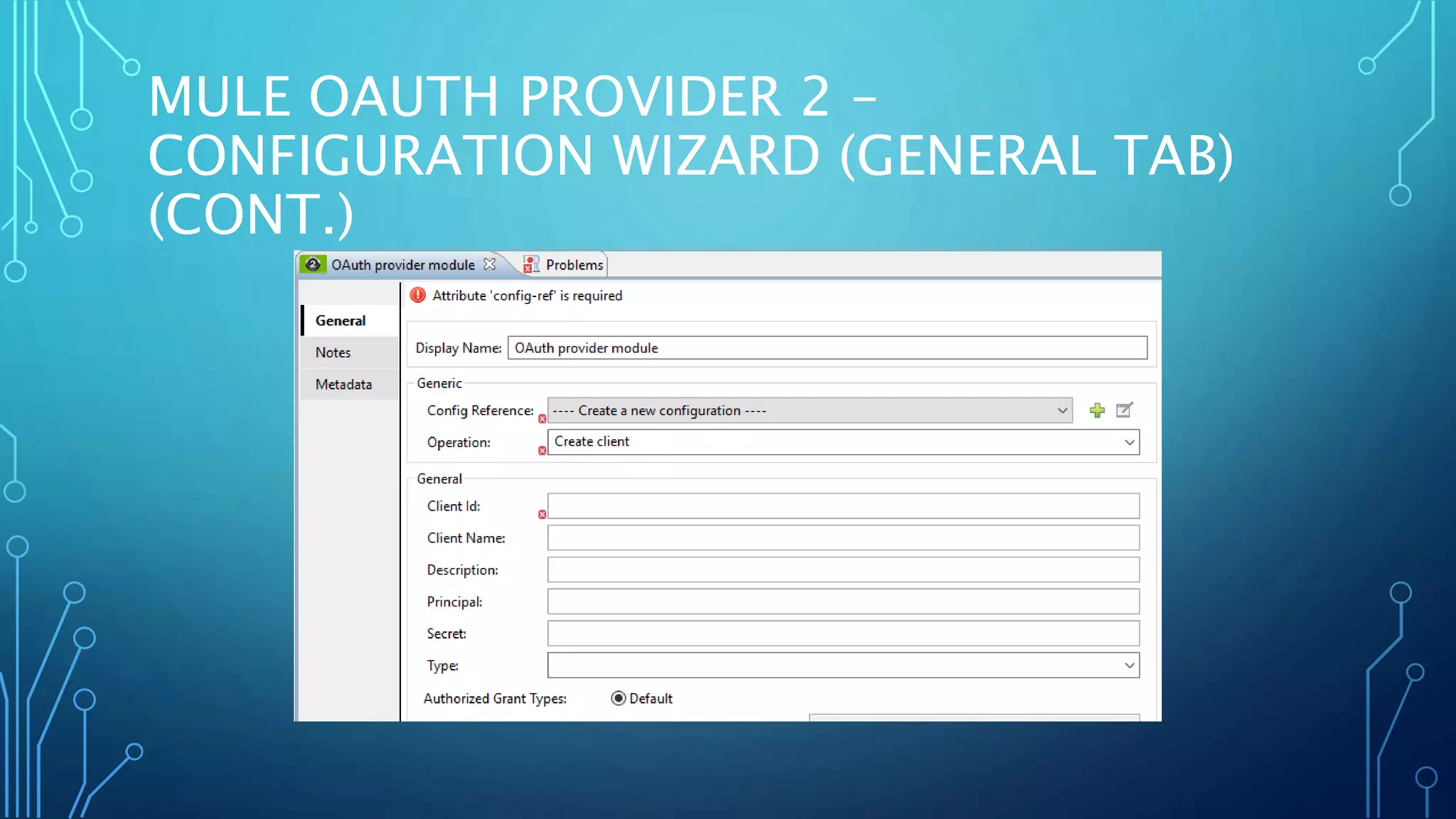Click the red error icon beside config-ref message
Viewport: 1456px width, 819px height.
[418, 295]
